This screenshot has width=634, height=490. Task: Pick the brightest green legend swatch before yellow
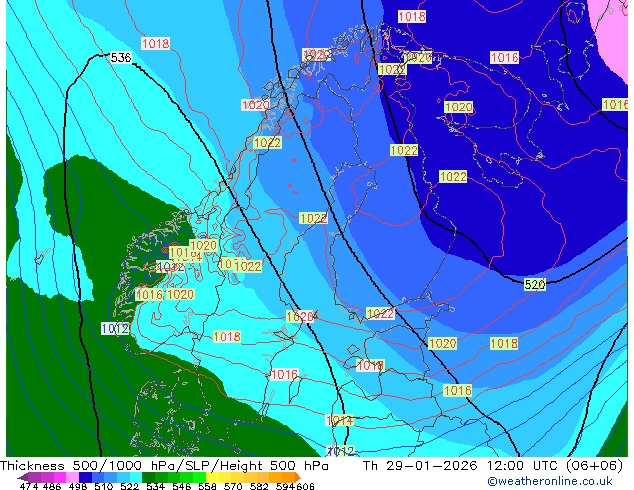coord(199,477)
